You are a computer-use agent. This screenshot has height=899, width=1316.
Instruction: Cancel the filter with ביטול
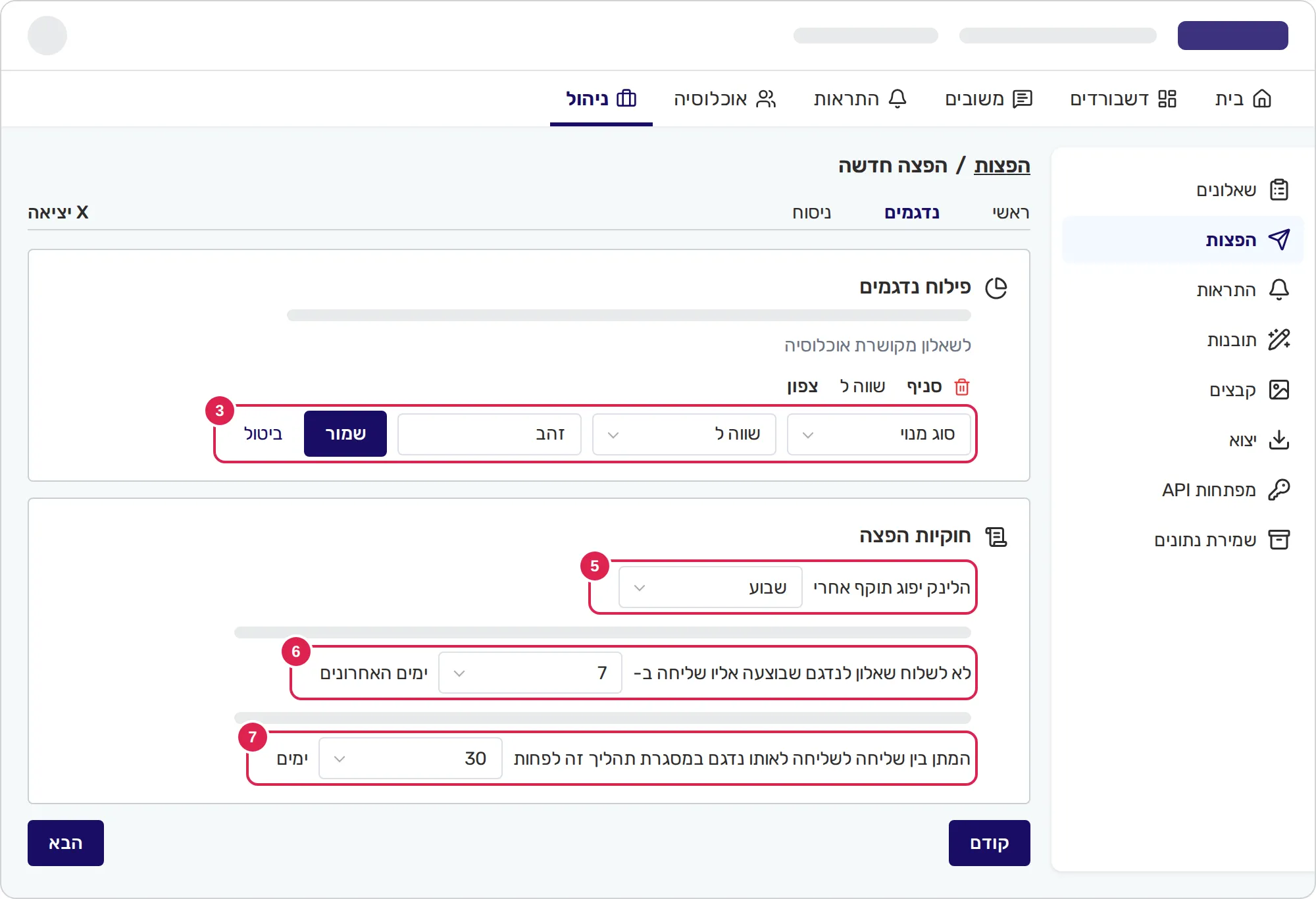tap(263, 434)
